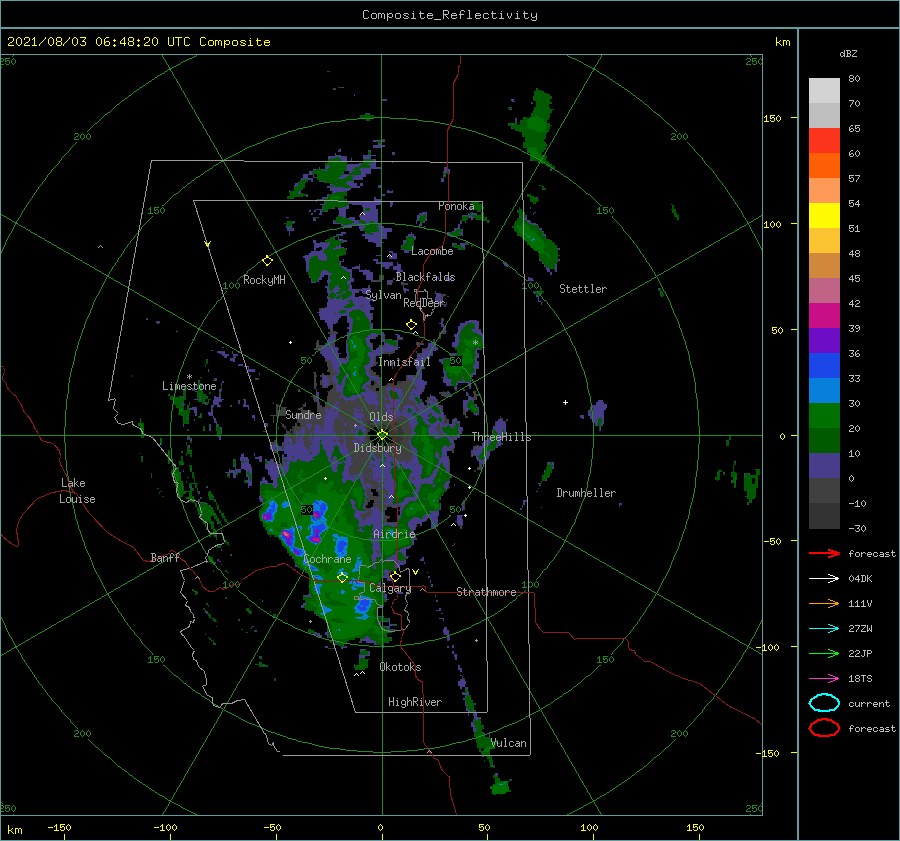
Task: Click the red forecast ellipse icon
Action: click(x=824, y=728)
